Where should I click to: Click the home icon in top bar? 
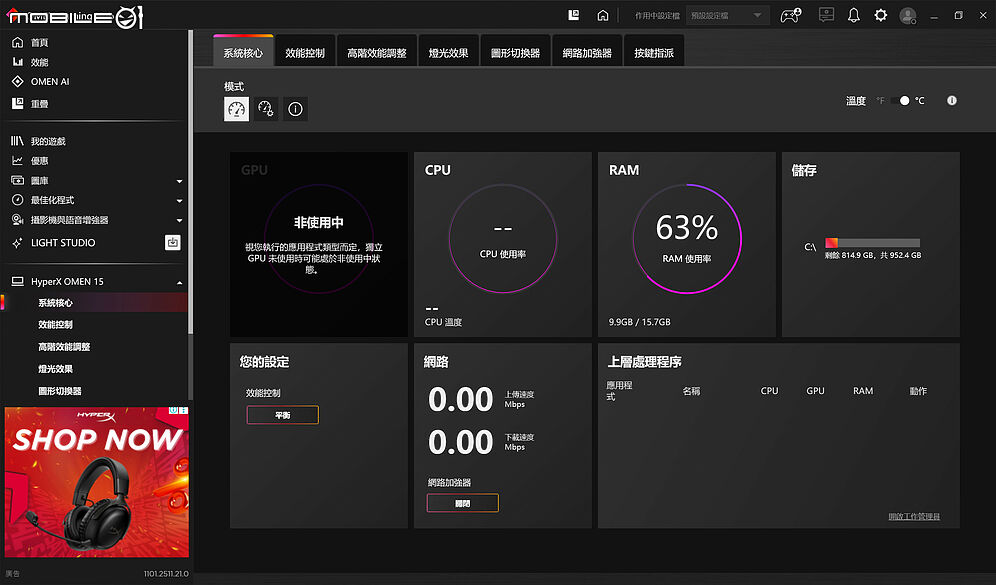[x=603, y=15]
